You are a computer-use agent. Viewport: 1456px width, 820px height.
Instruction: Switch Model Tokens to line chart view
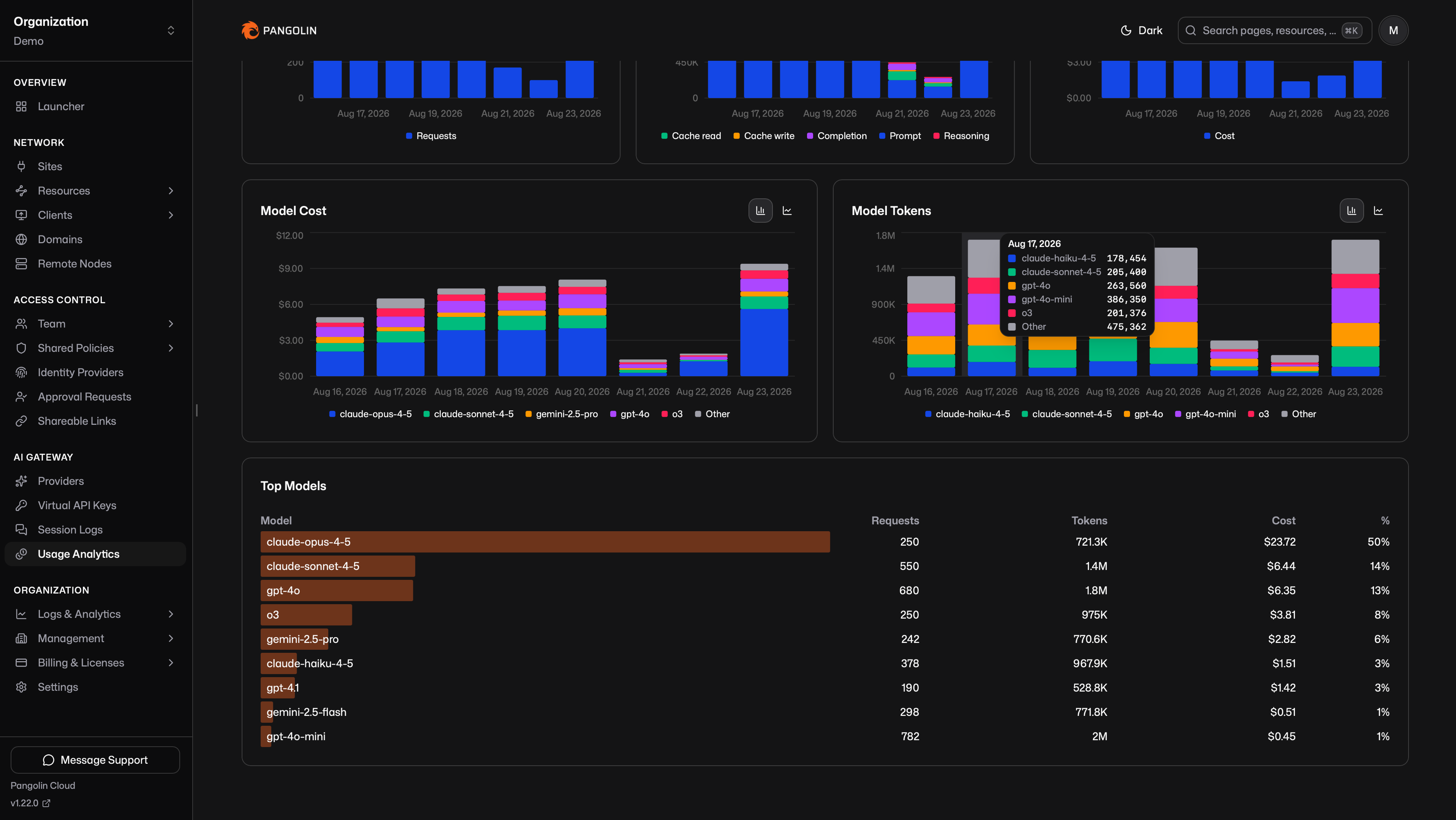pyautogui.click(x=1378, y=210)
